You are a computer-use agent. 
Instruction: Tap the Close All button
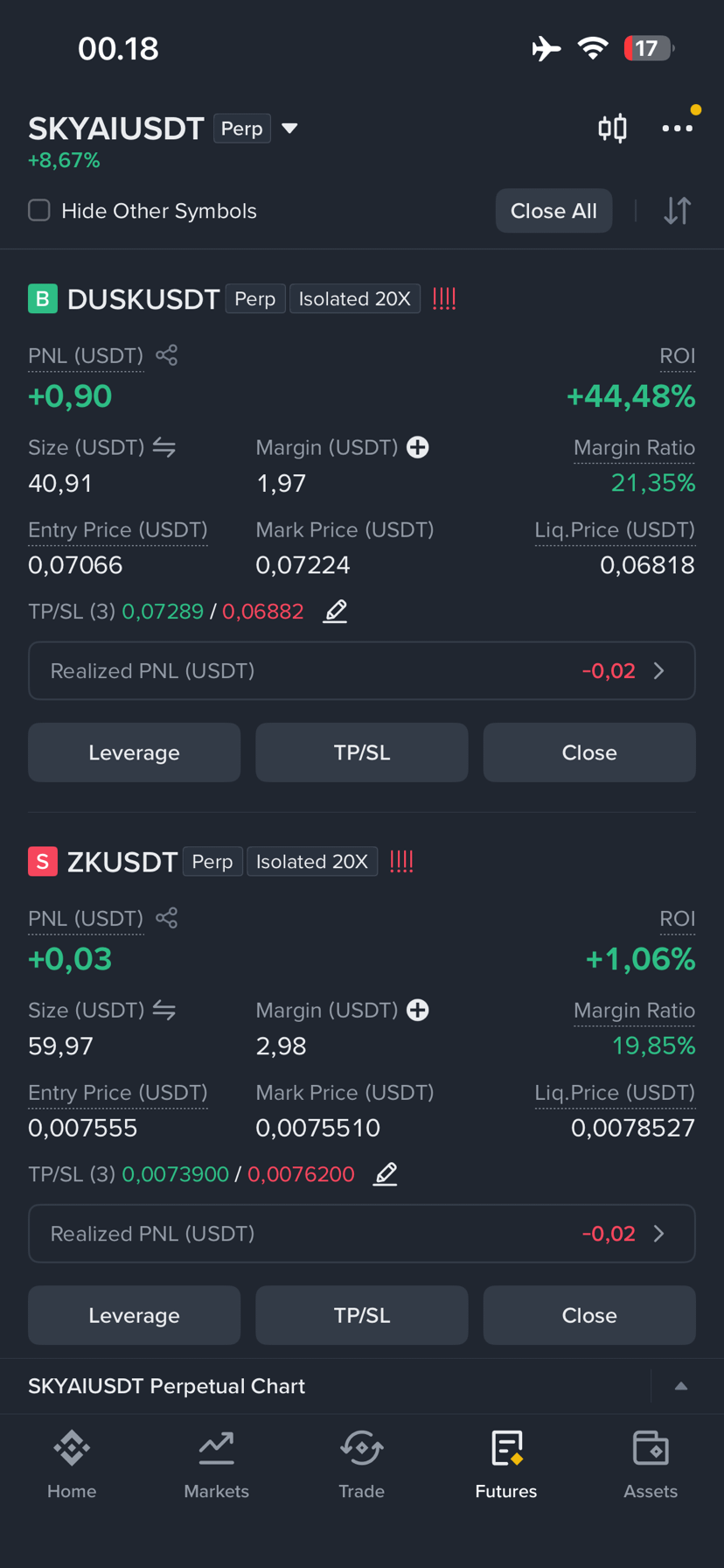553,211
